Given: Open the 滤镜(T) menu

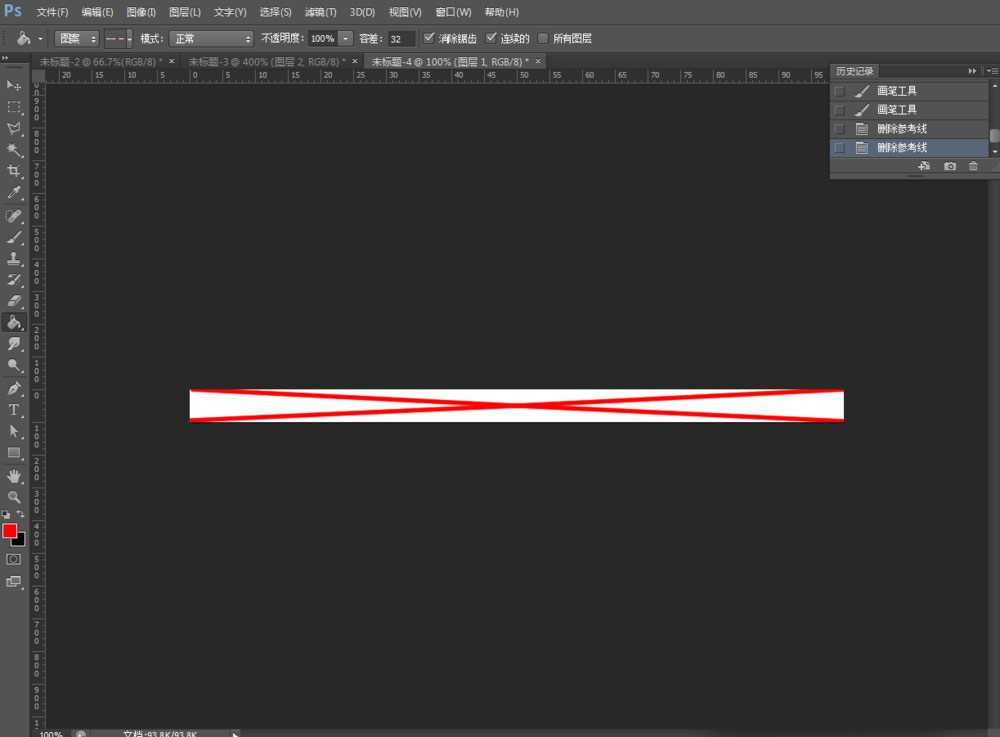Looking at the screenshot, I should click(320, 12).
